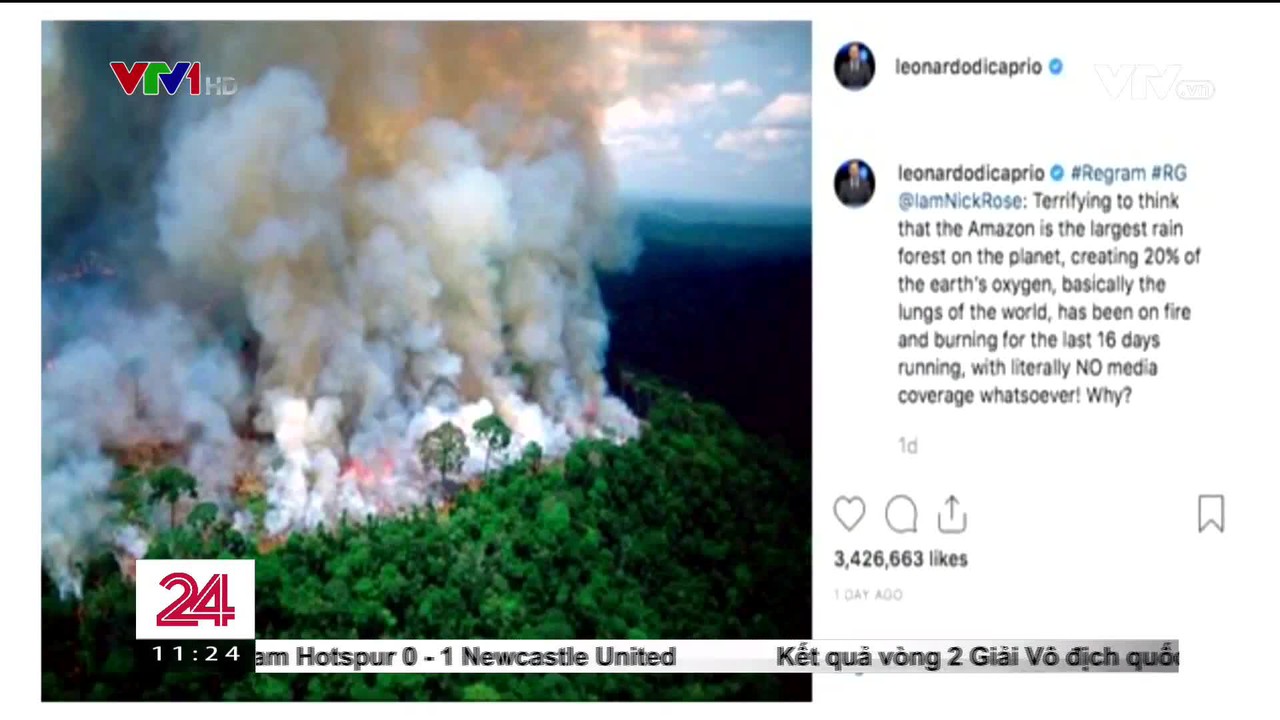
Task: Open the leonardodicaprio username in the caption
Action: tap(971, 173)
